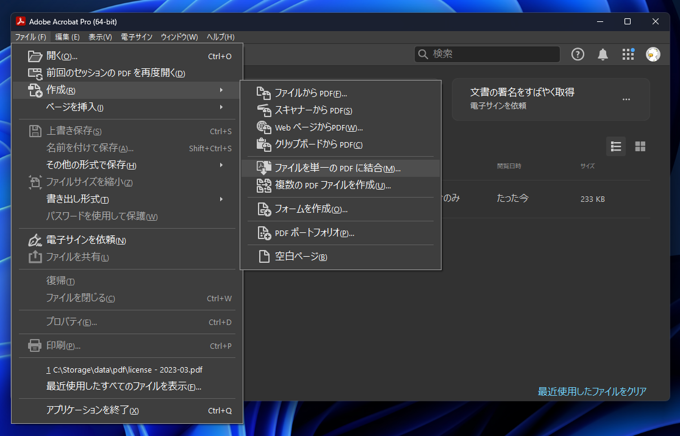Screen dimensions: 680x436
Task: Open the apps grid icon
Action: pos(628,54)
